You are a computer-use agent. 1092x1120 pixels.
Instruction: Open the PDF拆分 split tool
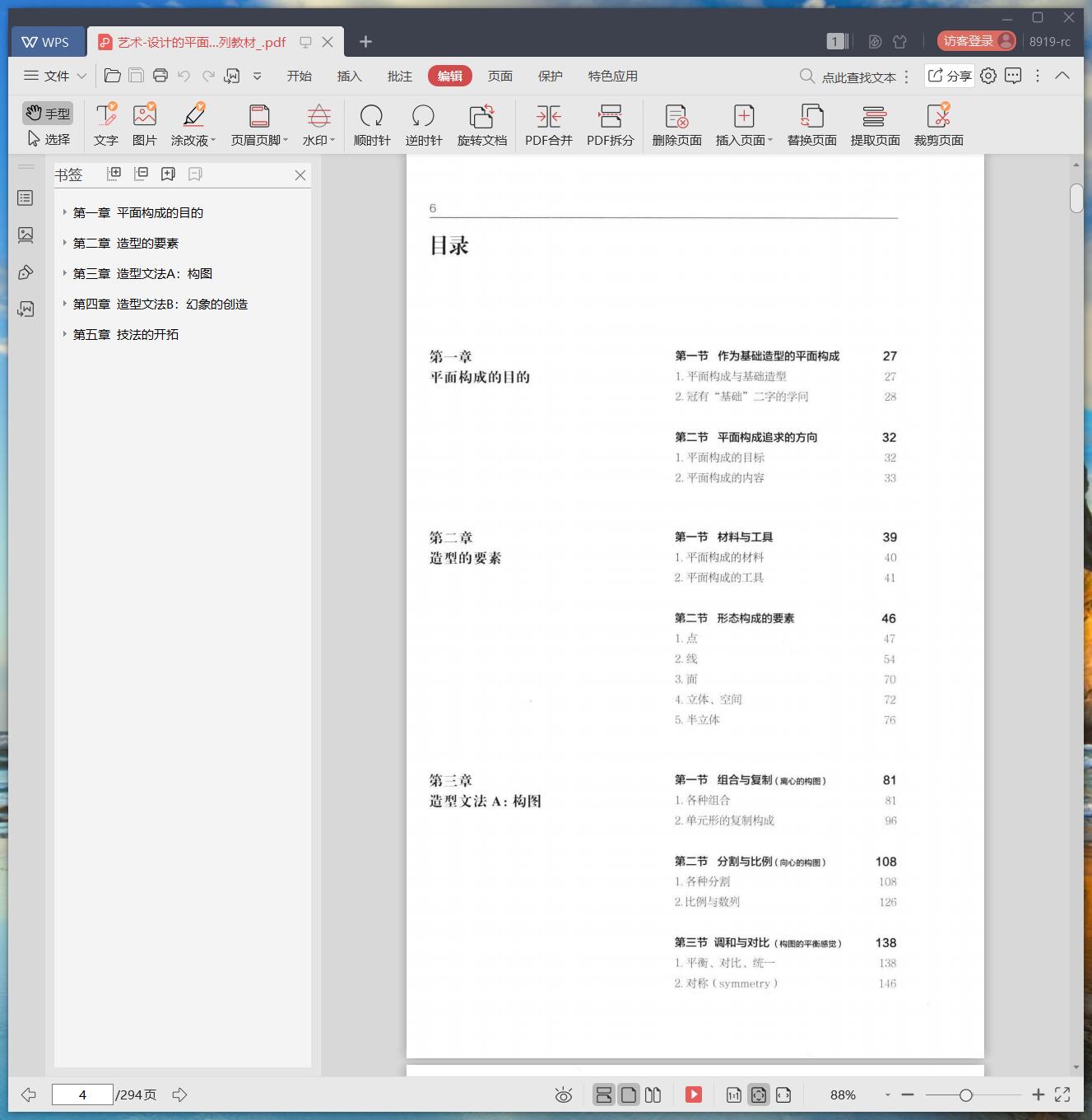[x=611, y=125]
